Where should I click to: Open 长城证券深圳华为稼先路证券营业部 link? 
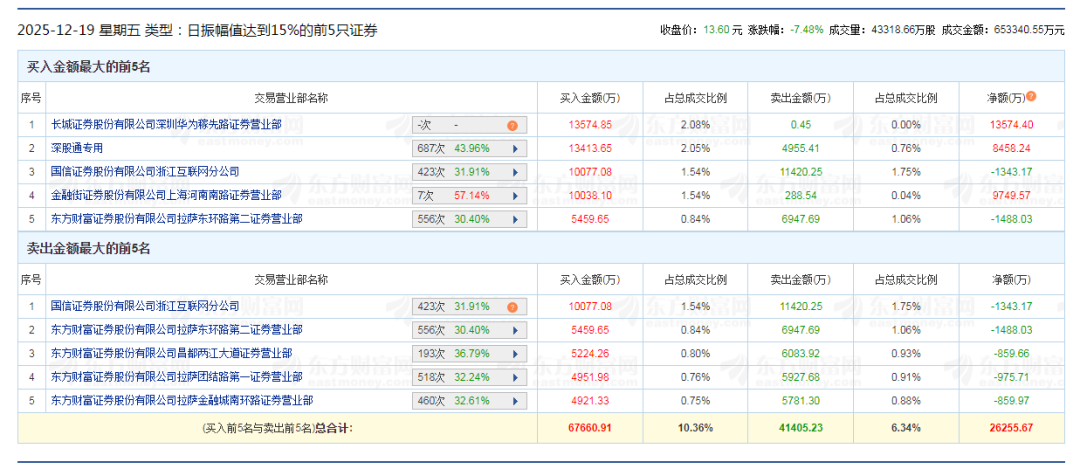(166, 126)
